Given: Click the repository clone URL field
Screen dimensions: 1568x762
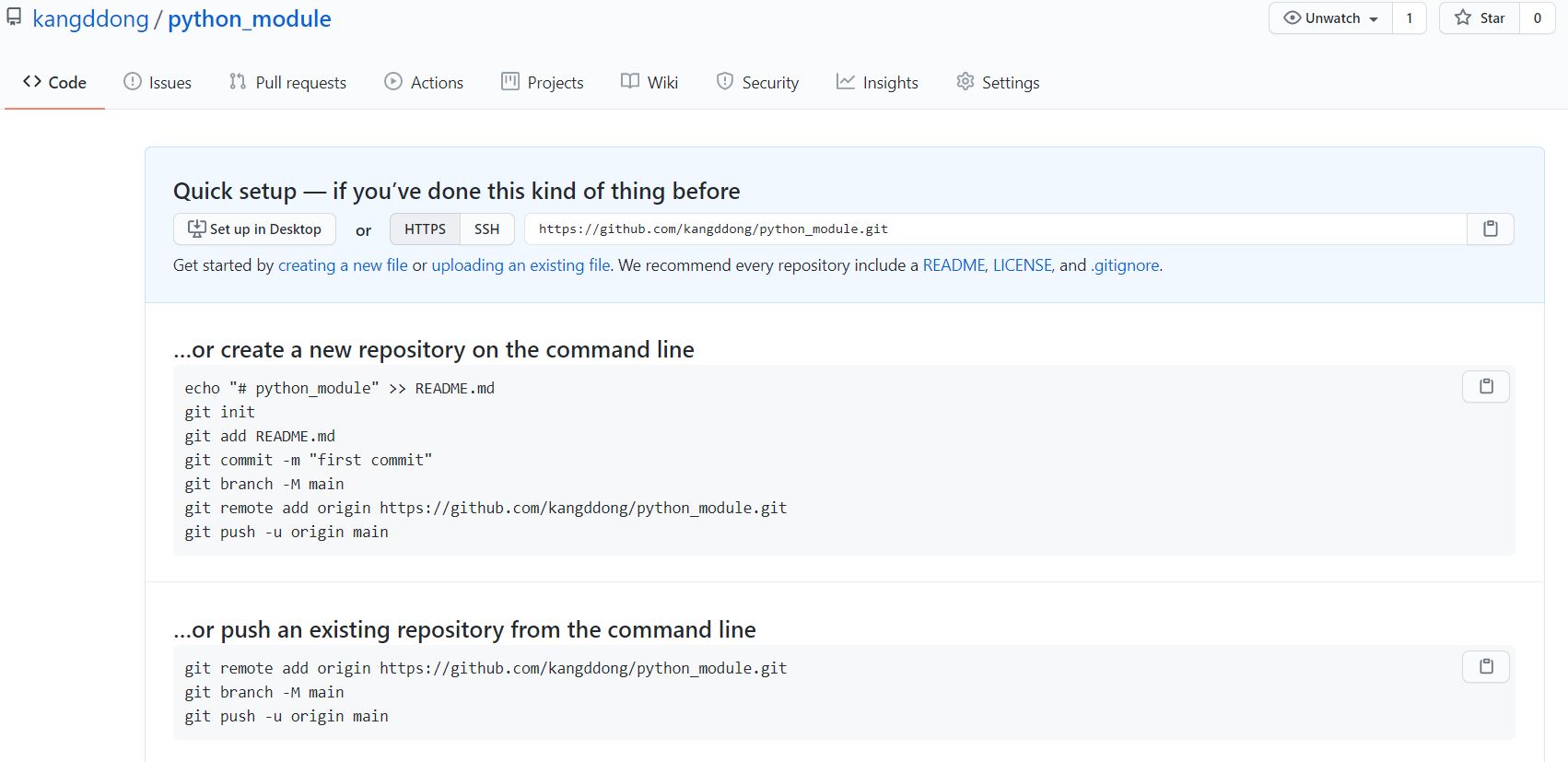Looking at the screenshot, I should tap(995, 229).
